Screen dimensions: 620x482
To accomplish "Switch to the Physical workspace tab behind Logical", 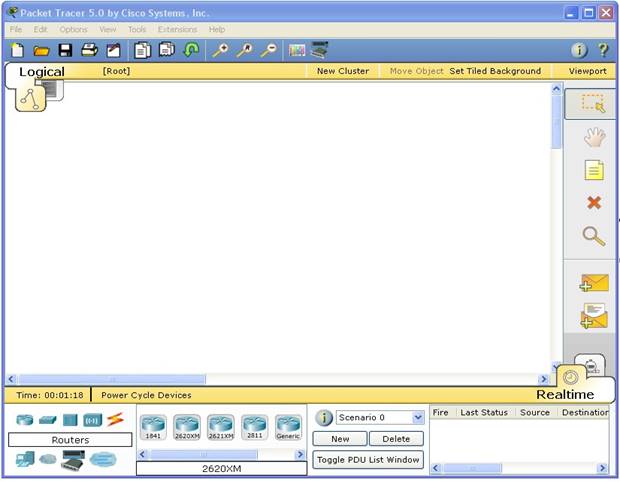I will (x=54, y=89).
